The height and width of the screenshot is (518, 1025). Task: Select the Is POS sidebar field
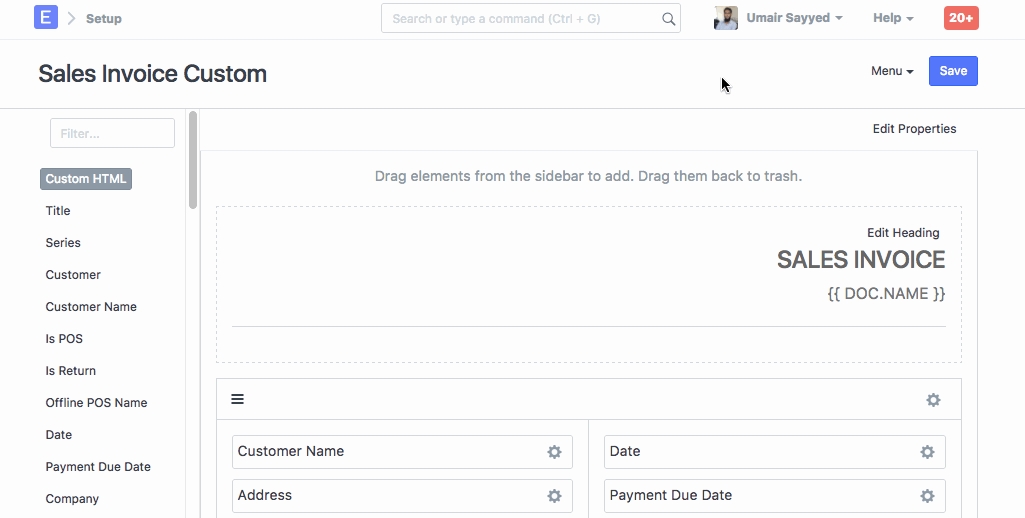(x=64, y=339)
